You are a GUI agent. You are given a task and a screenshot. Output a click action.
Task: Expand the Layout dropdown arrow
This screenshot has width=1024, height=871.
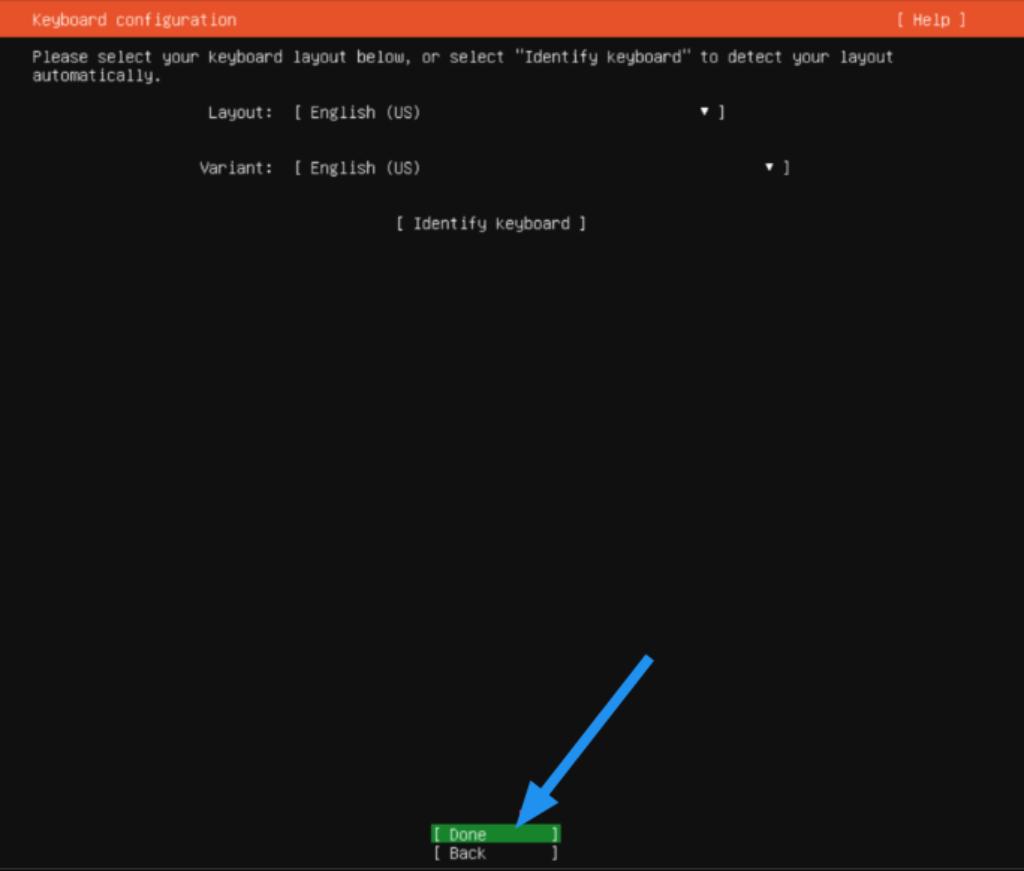pos(705,112)
